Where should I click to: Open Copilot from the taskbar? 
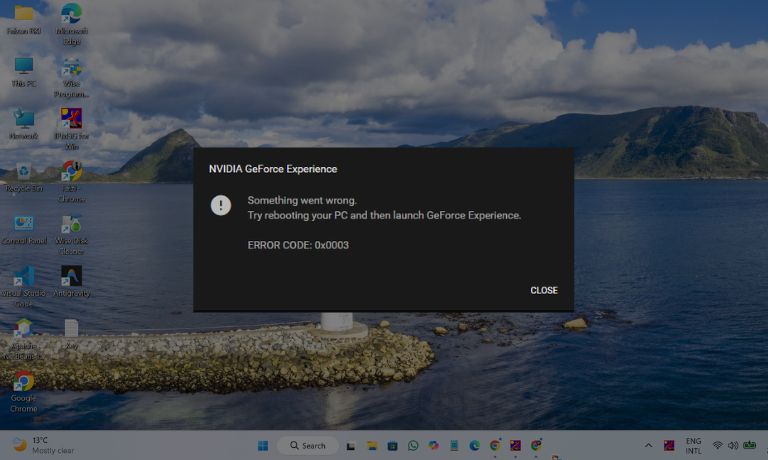coord(433,445)
